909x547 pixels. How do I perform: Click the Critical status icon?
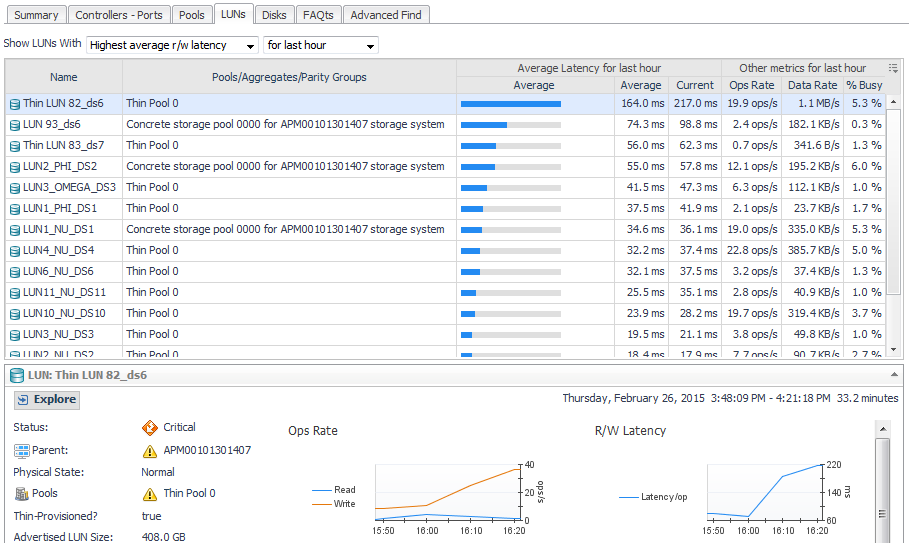click(150, 427)
